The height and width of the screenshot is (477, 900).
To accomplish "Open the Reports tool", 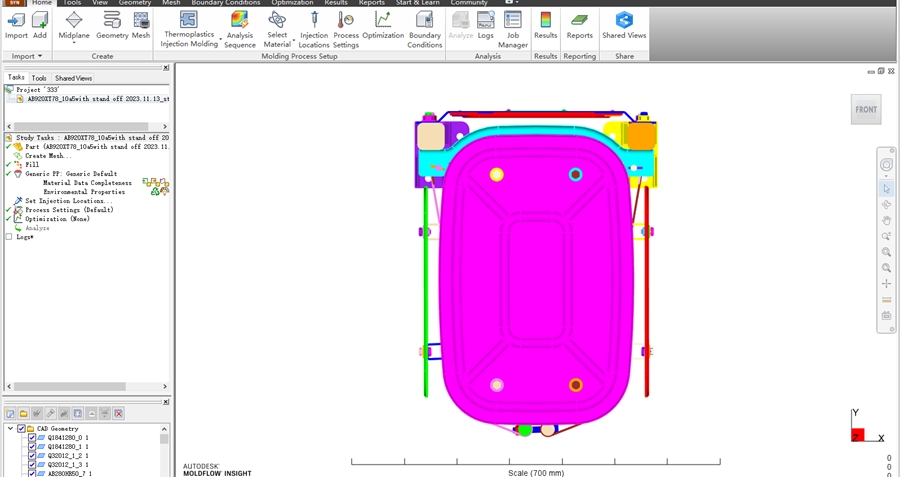I will 580,26.
